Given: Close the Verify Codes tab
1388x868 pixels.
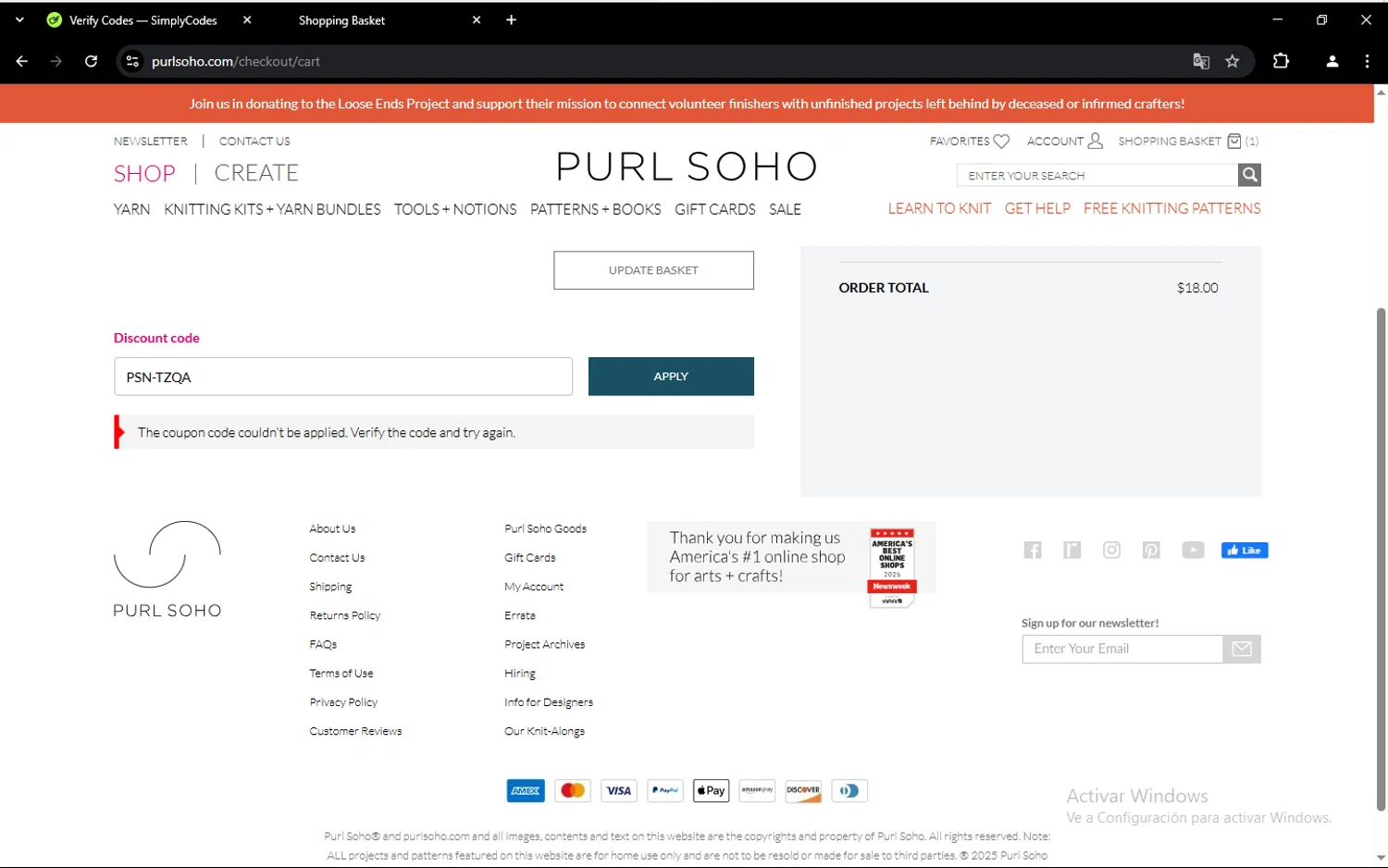Looking at the screenshot, I should 247,19.
